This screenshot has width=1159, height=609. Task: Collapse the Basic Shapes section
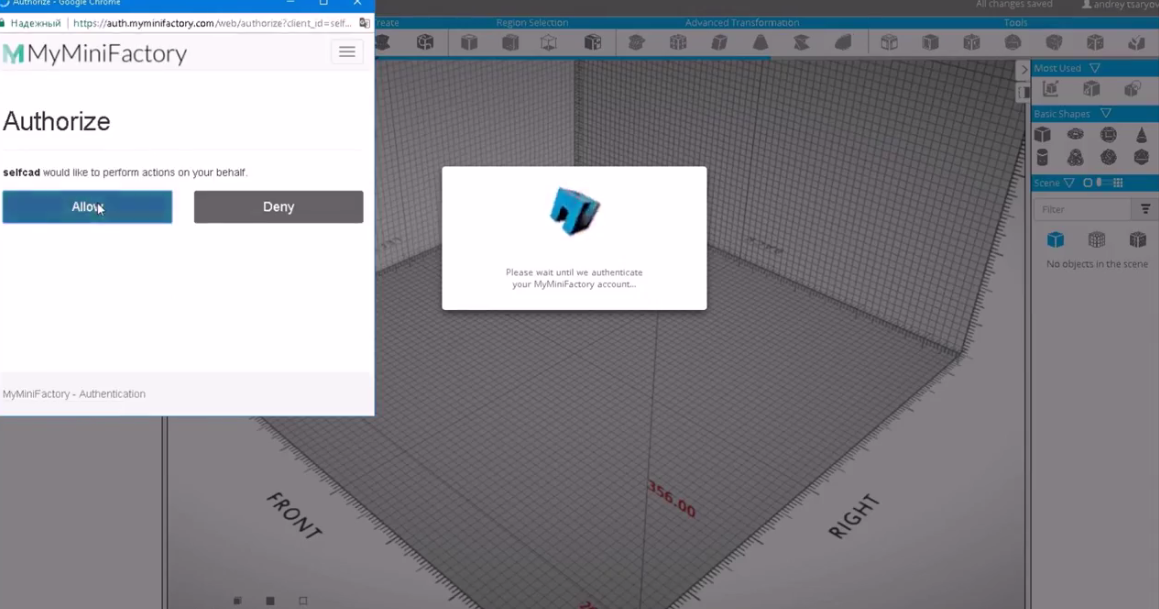pyautogui.click(x=1106, y=114)
